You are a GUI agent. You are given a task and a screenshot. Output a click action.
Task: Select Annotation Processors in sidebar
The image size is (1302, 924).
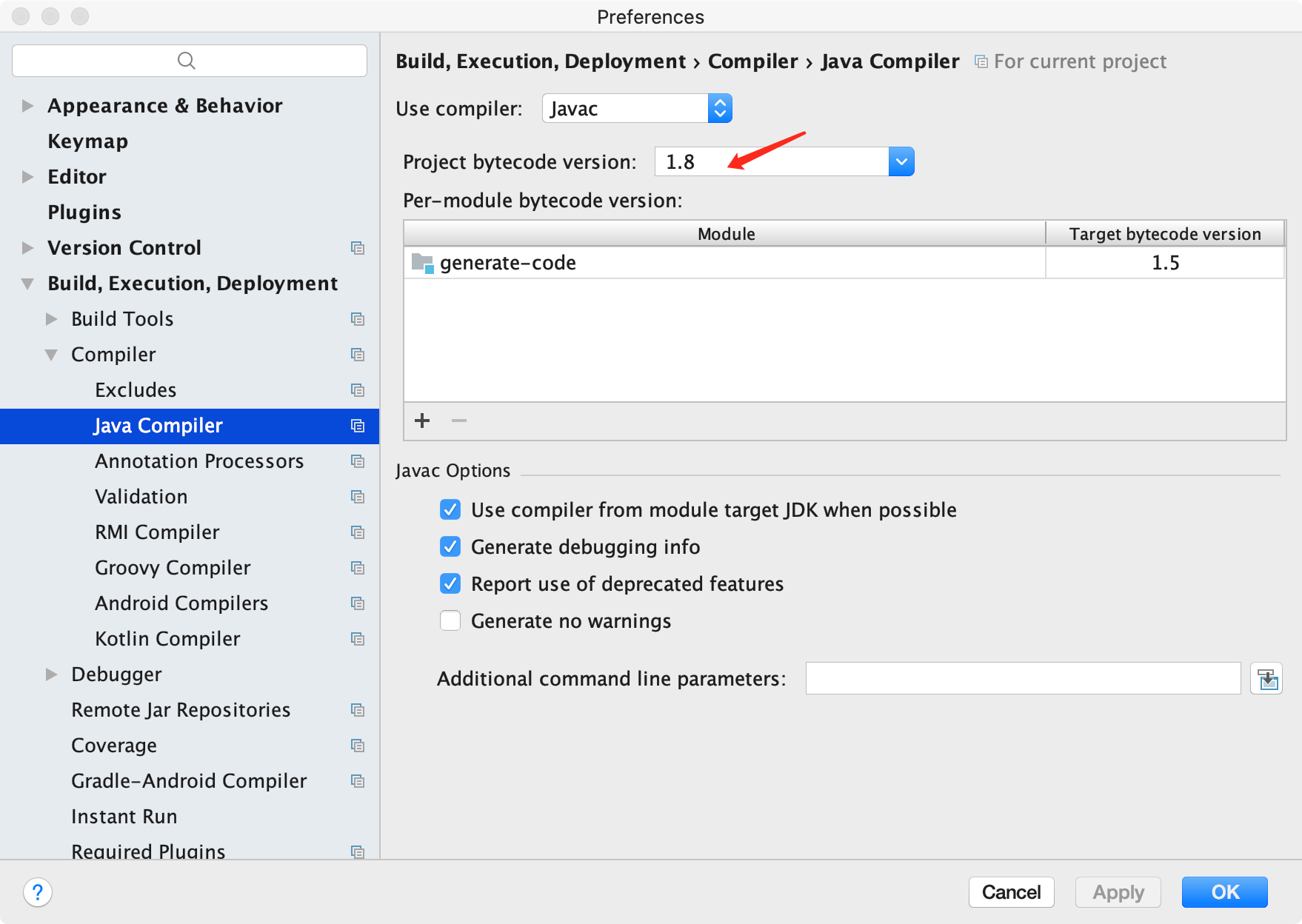click(x=198, y=461)
